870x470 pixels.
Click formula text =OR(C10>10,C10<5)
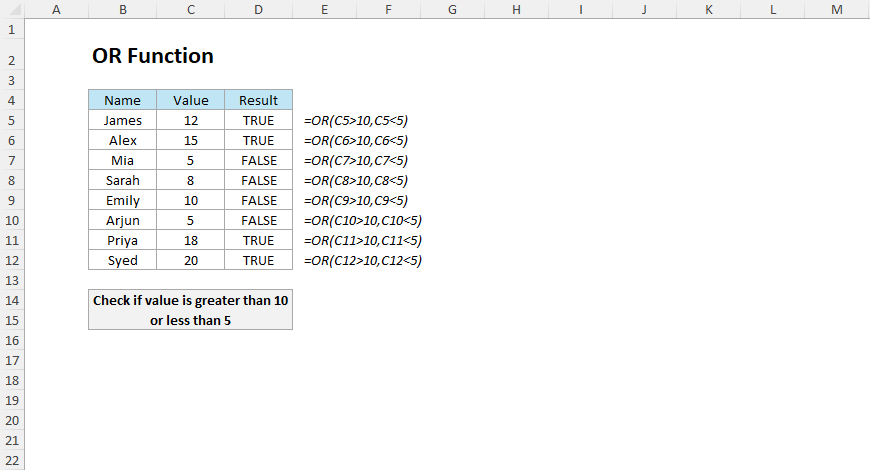click(x=363, y=220)
